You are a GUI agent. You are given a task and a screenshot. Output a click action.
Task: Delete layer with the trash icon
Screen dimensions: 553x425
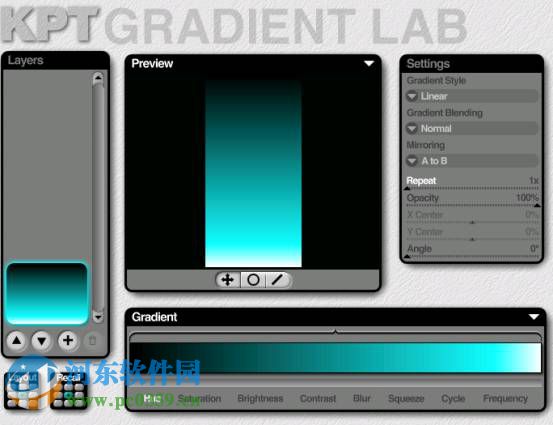click(x=92, y=341)
